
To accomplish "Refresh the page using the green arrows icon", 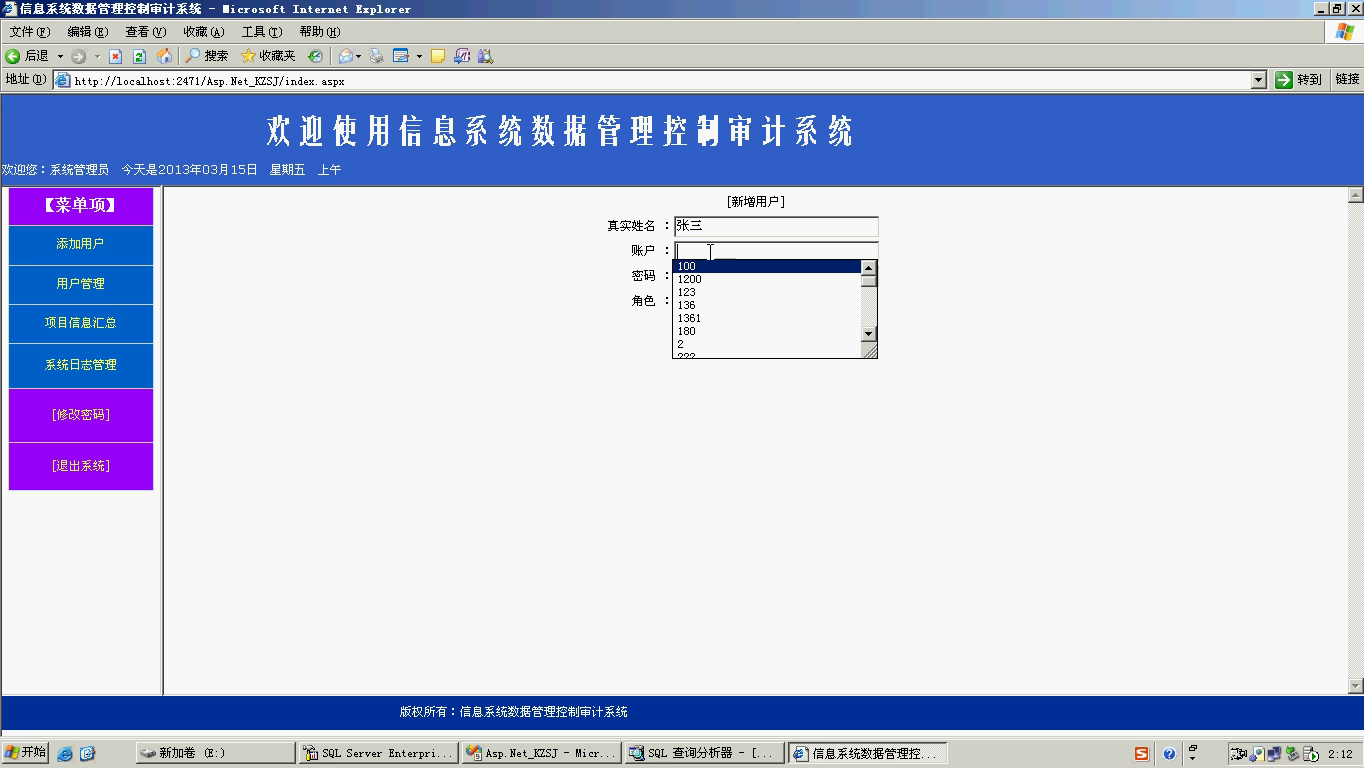I will pyautogui.click(x=139, y=56).
